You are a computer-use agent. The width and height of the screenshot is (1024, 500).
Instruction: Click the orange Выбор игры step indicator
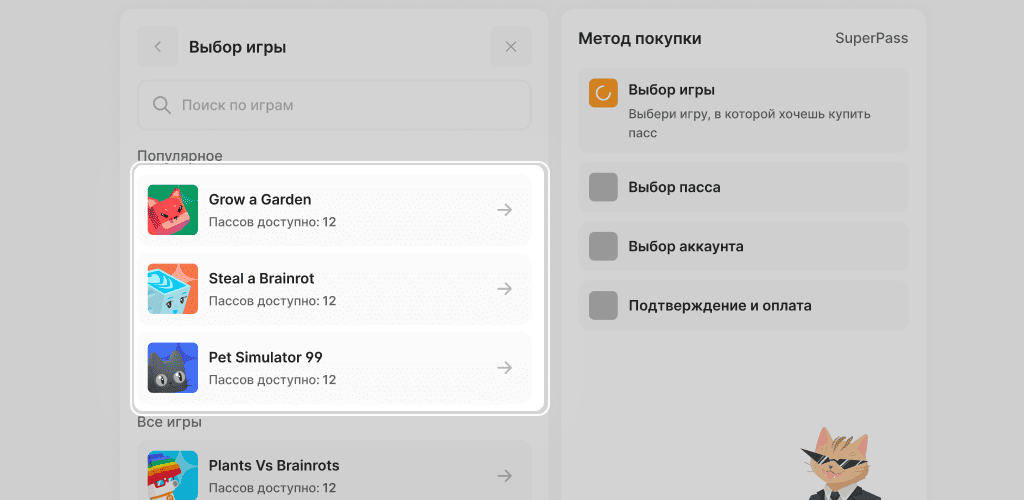603,93
